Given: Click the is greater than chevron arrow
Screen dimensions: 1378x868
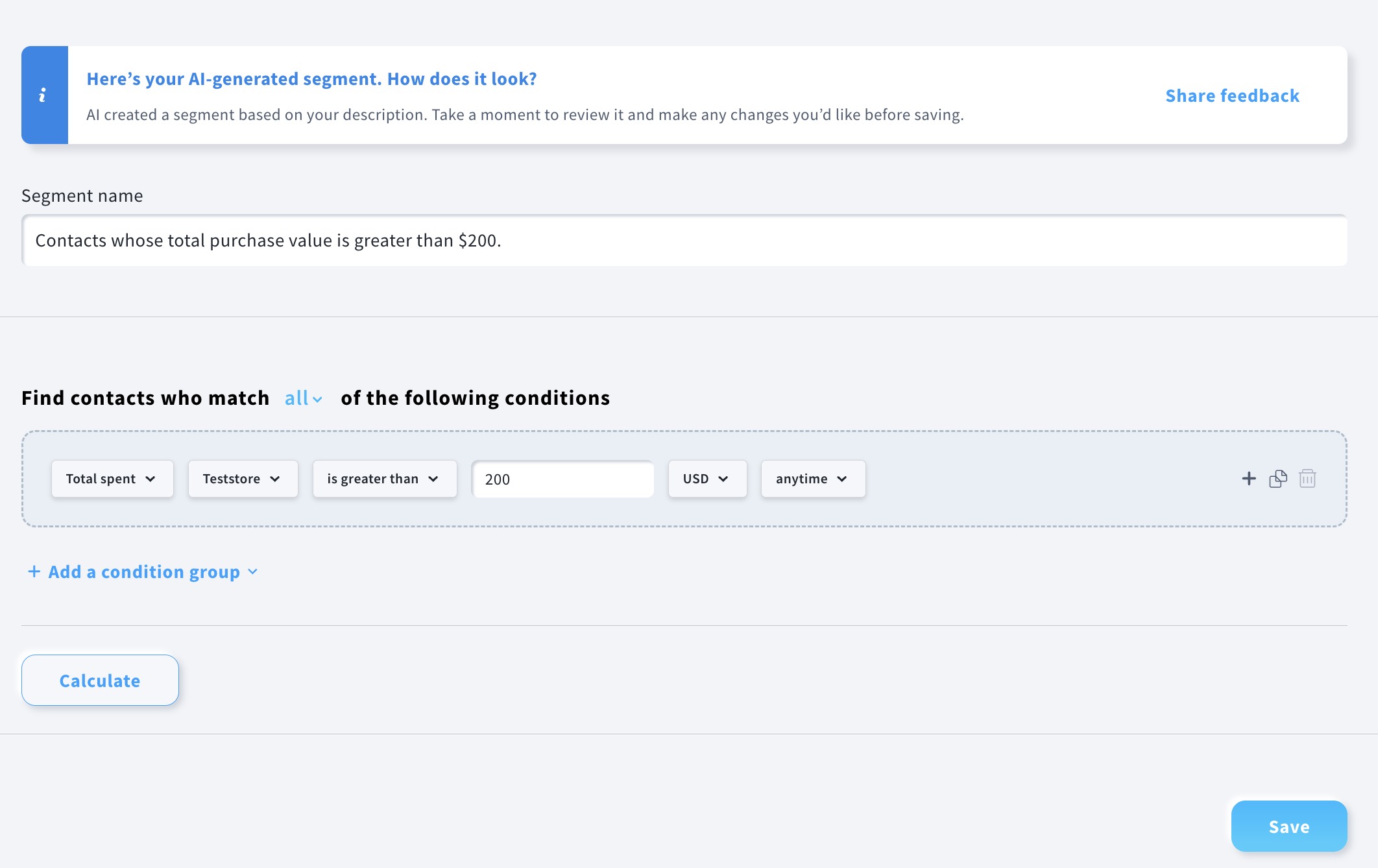Looking at the screenshot, I should pyautogui.click(x=433, y=479).
